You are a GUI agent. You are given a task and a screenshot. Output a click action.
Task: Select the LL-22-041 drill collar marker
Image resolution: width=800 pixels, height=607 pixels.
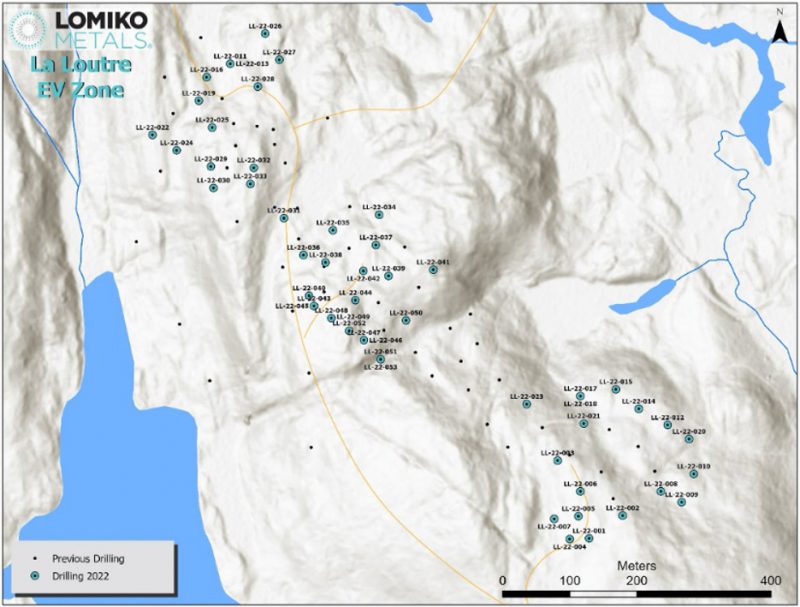click(x=433, y=270)
